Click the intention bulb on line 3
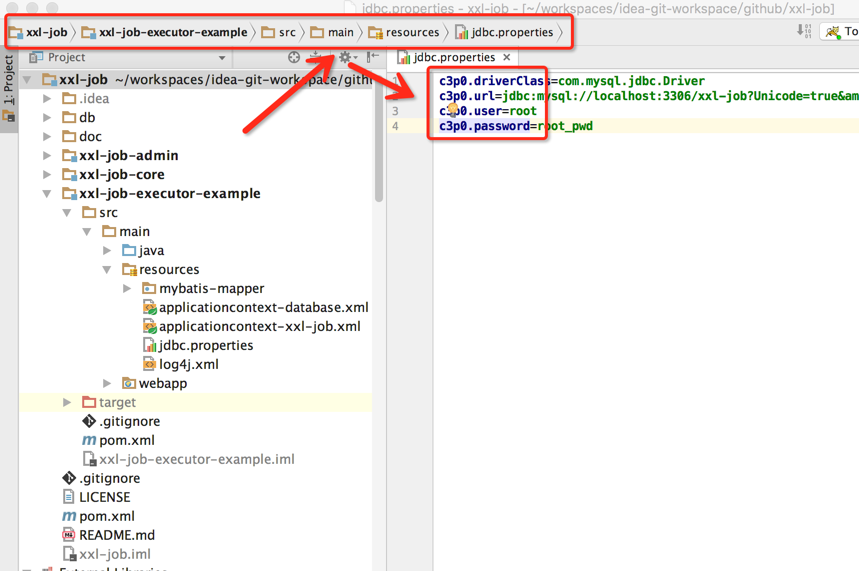Screen dimensions: 859x571 click(453, 110)
